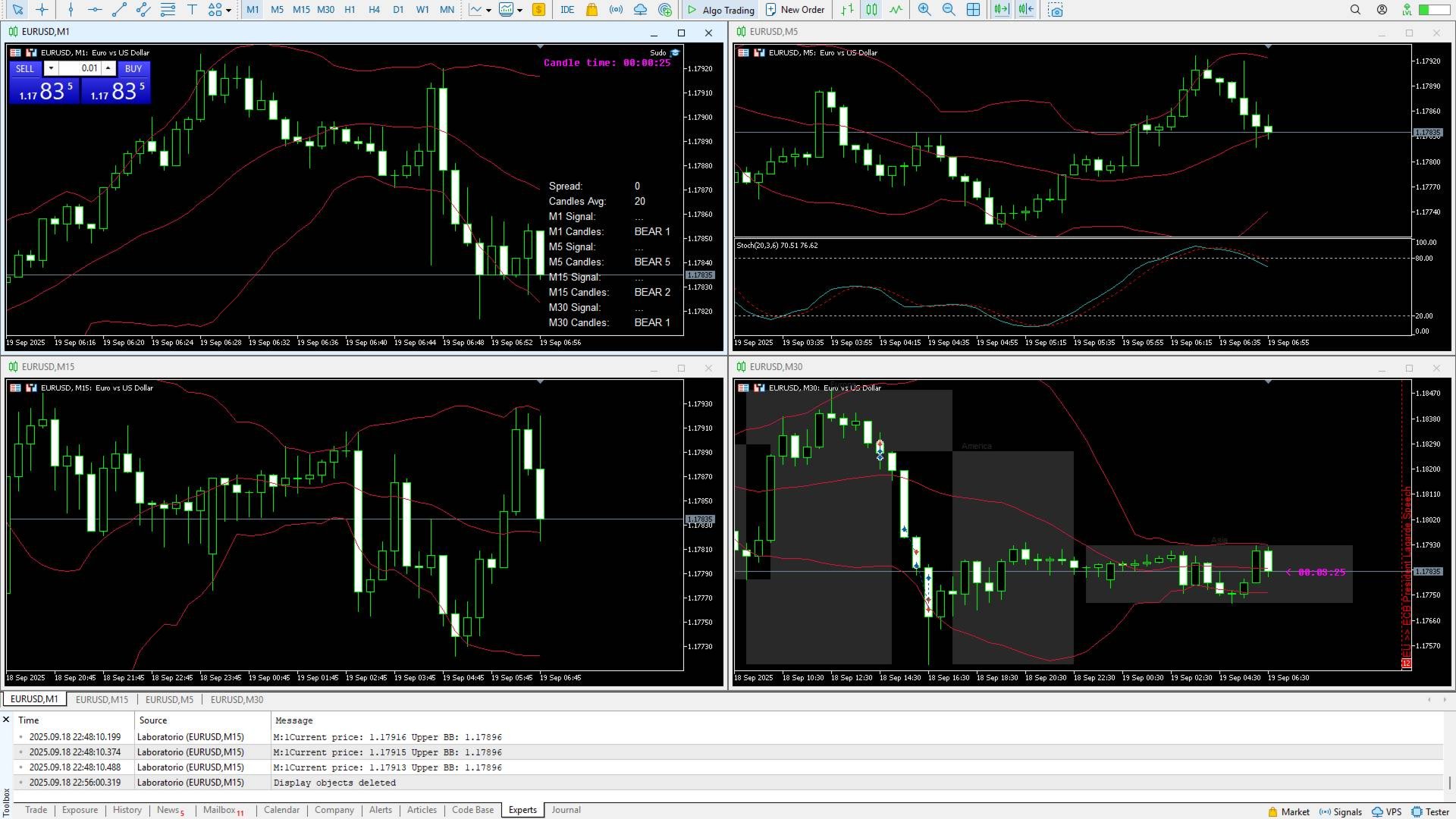Select the H4 timeframe button

[x=374, y=10]
